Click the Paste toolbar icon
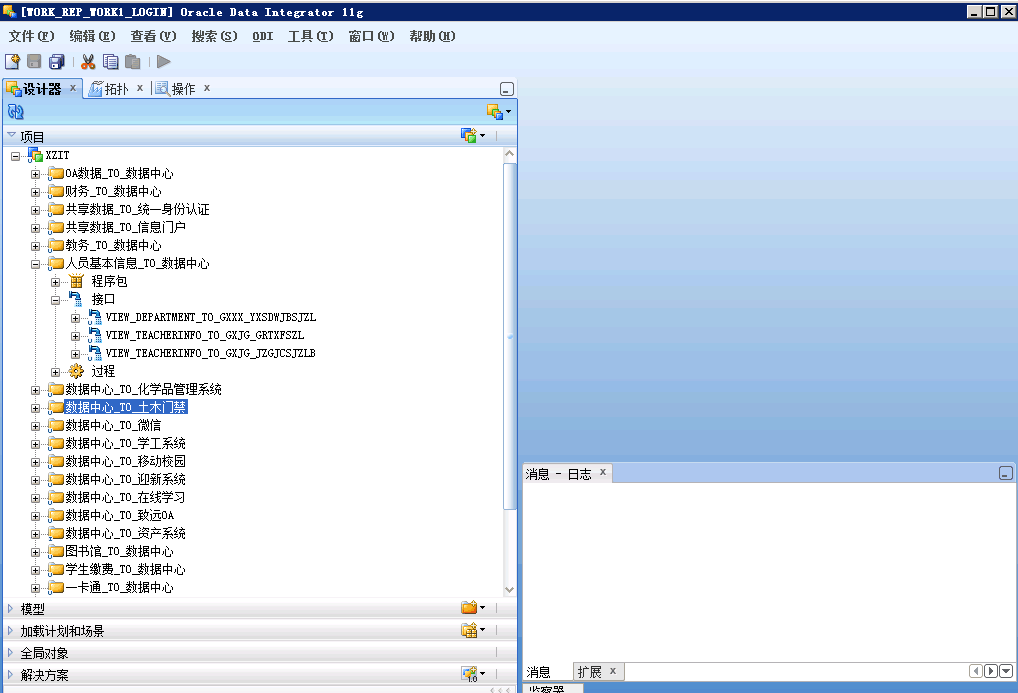This screenshot has width=1018, height=693. coord(132,62)
